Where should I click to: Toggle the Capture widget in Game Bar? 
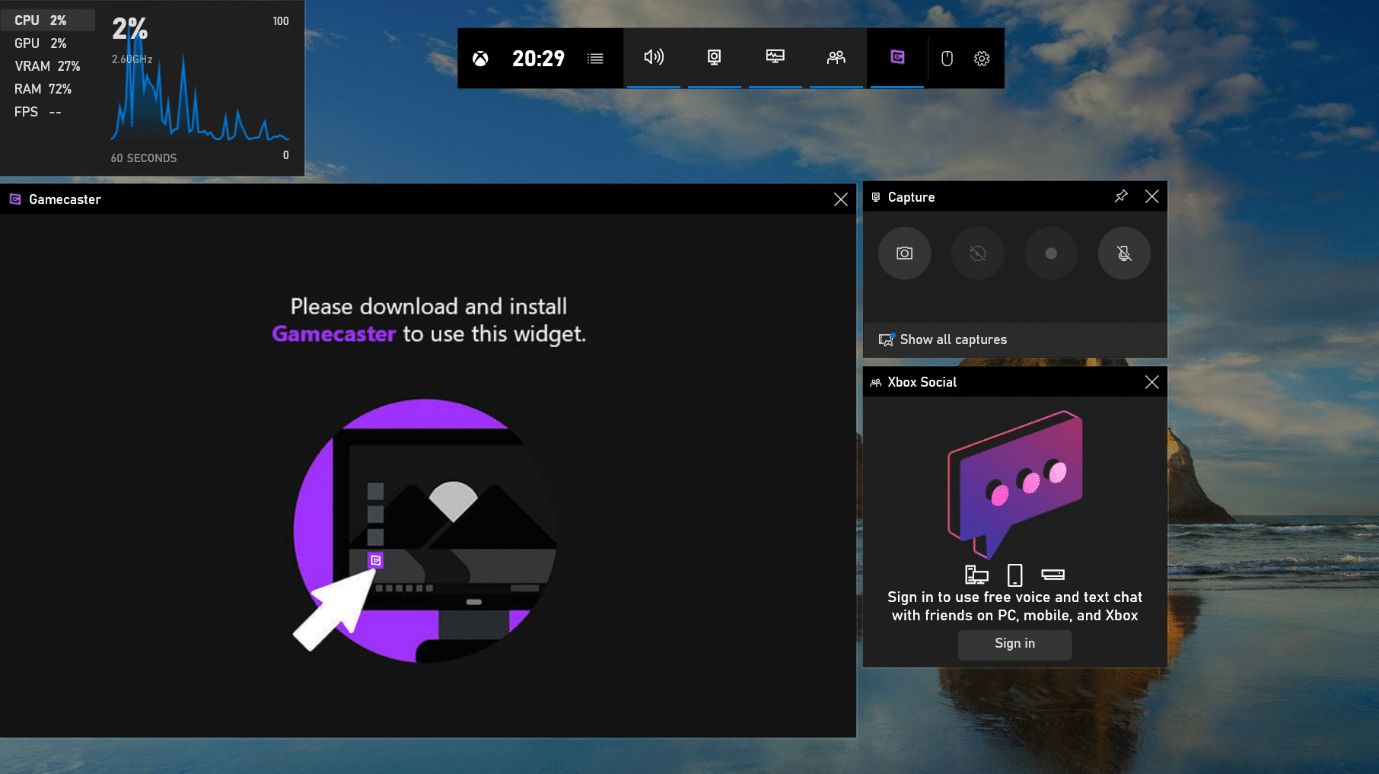(714, 57)
